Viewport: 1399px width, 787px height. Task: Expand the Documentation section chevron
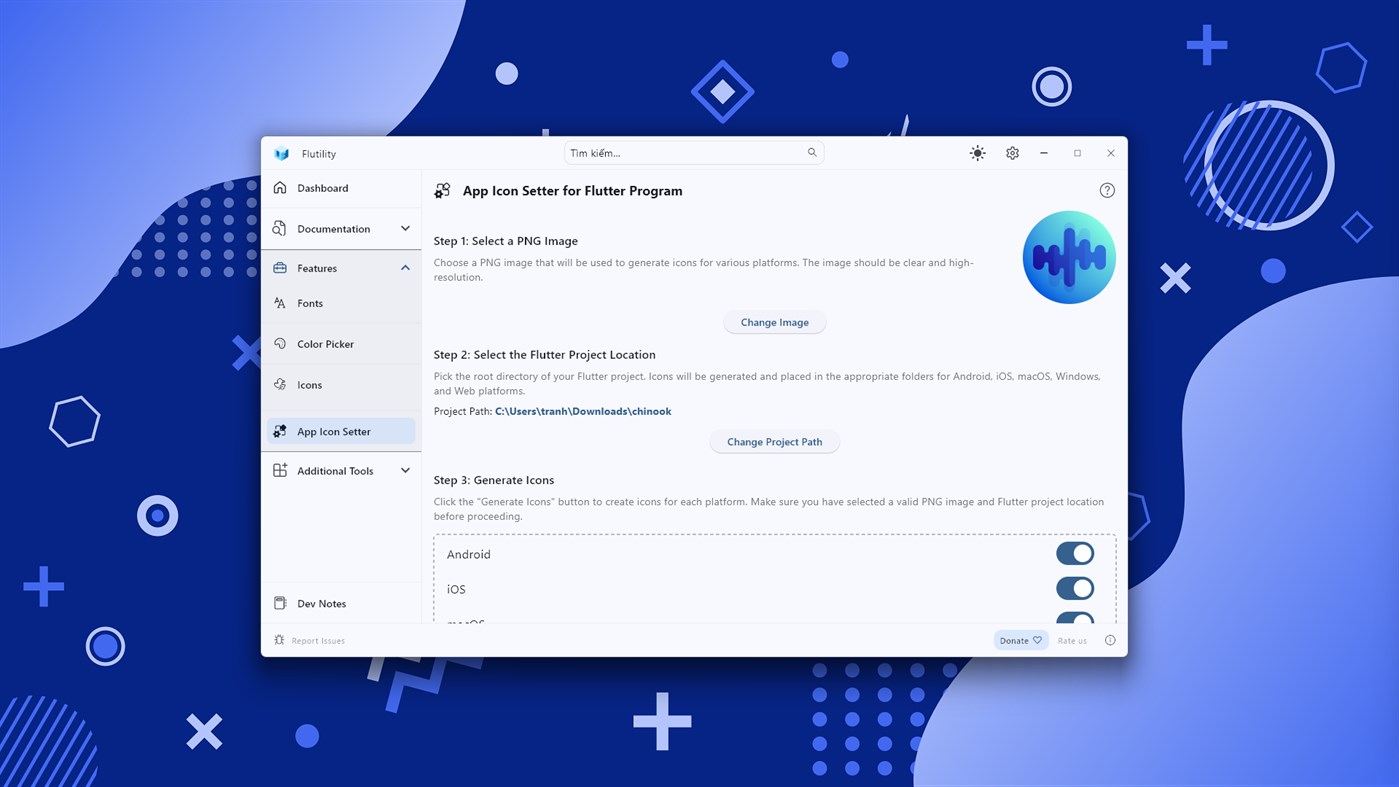click(x=405, y=228)
